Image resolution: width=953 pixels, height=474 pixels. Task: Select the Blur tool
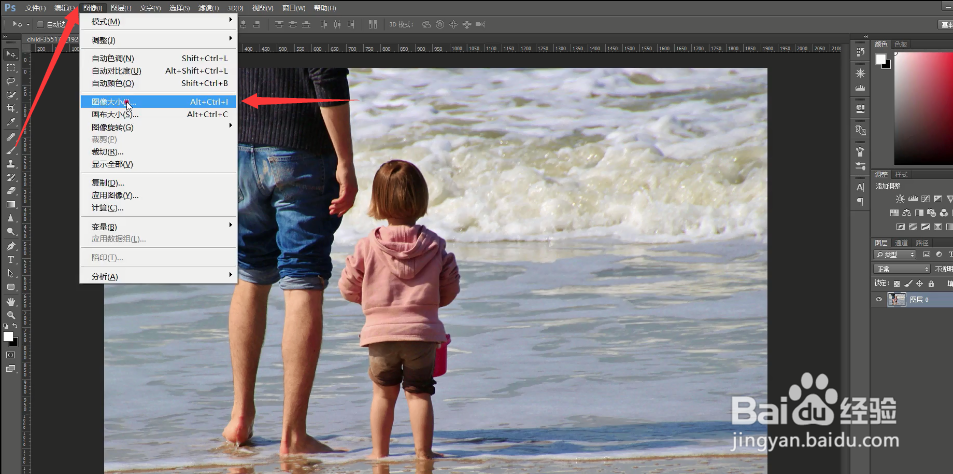click(11, 218)
